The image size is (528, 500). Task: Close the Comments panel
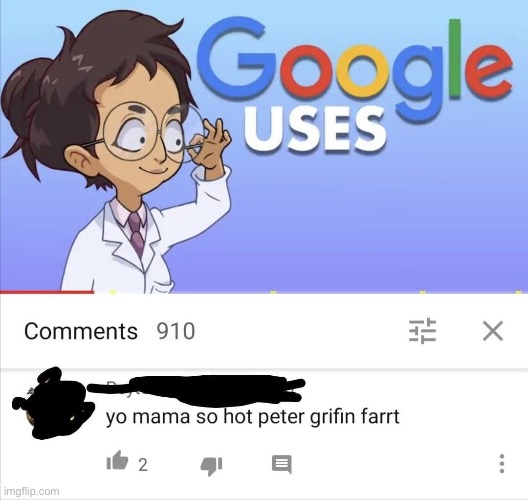493,331
